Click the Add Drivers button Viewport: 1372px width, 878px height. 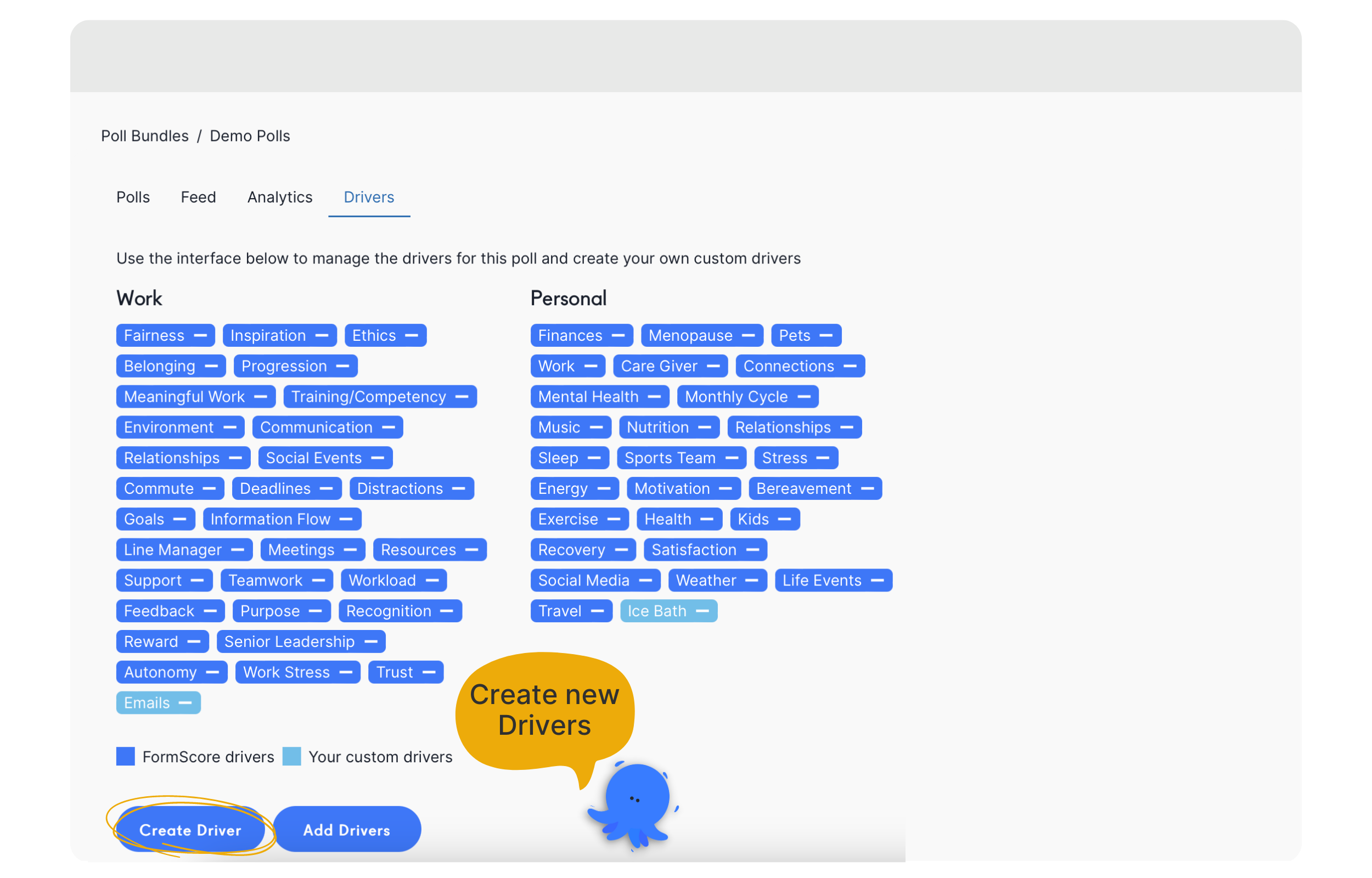[345, 830]
